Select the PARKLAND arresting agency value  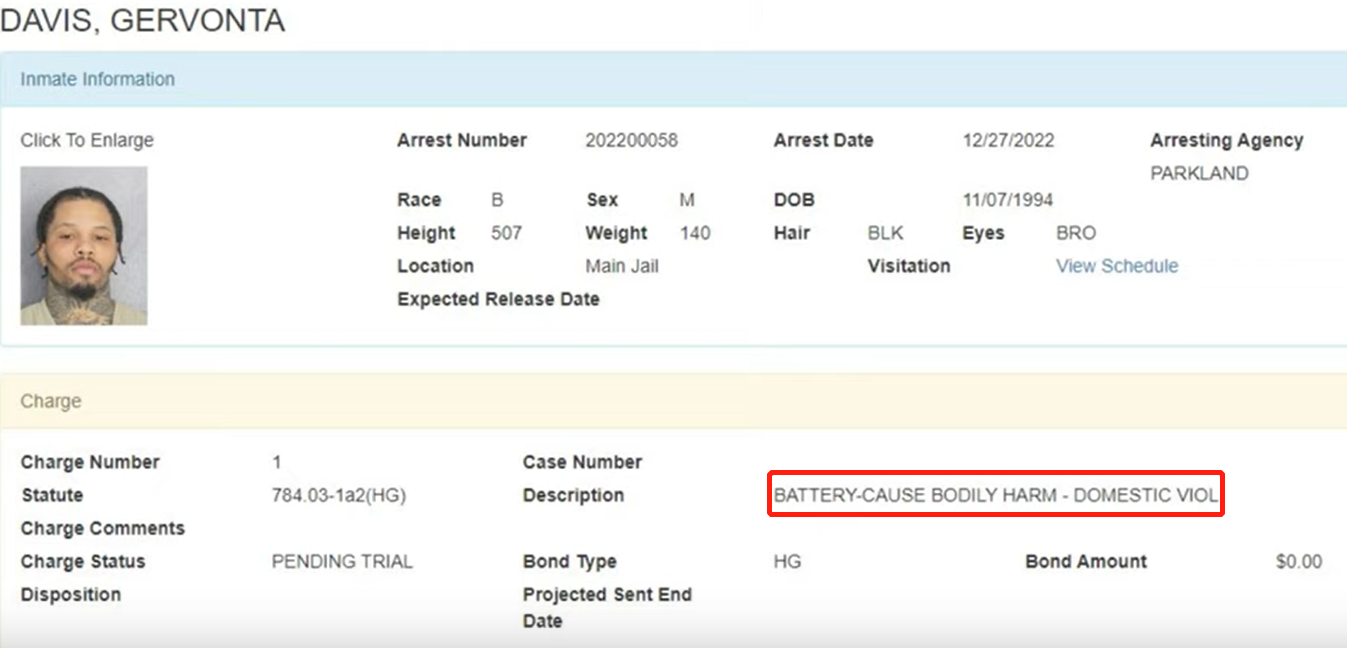click(x=1199, y=174)
